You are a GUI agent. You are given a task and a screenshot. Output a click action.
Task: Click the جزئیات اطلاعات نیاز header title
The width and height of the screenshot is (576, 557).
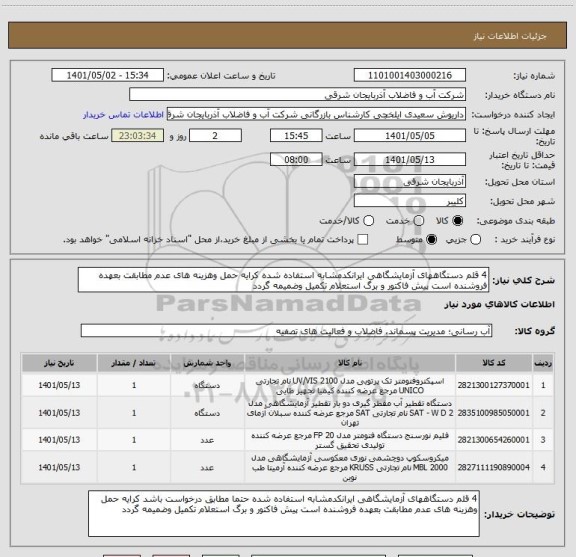510,36
